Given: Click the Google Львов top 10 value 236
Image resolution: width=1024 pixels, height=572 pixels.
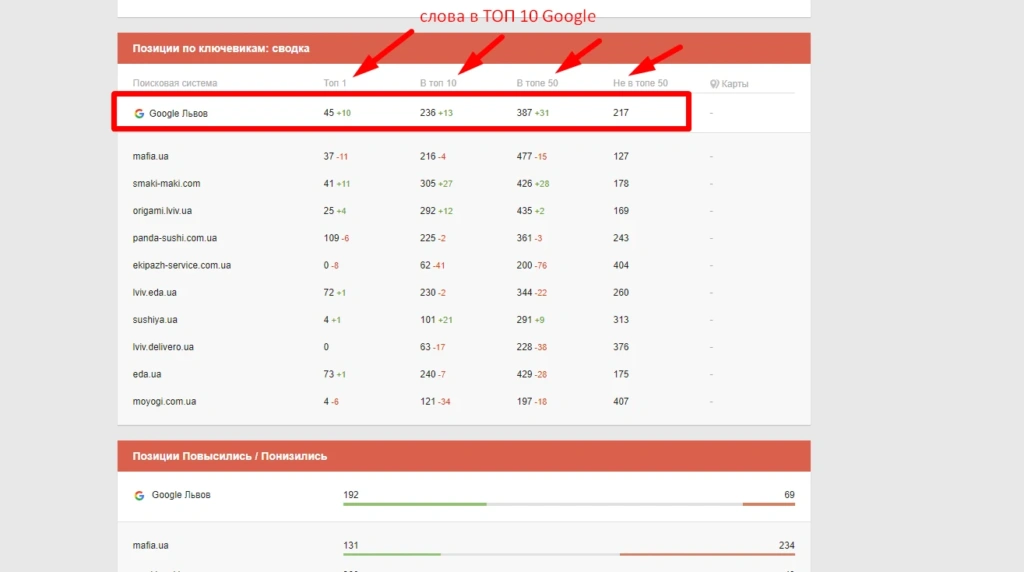Looking at the screenshot, I should point(428,113).
